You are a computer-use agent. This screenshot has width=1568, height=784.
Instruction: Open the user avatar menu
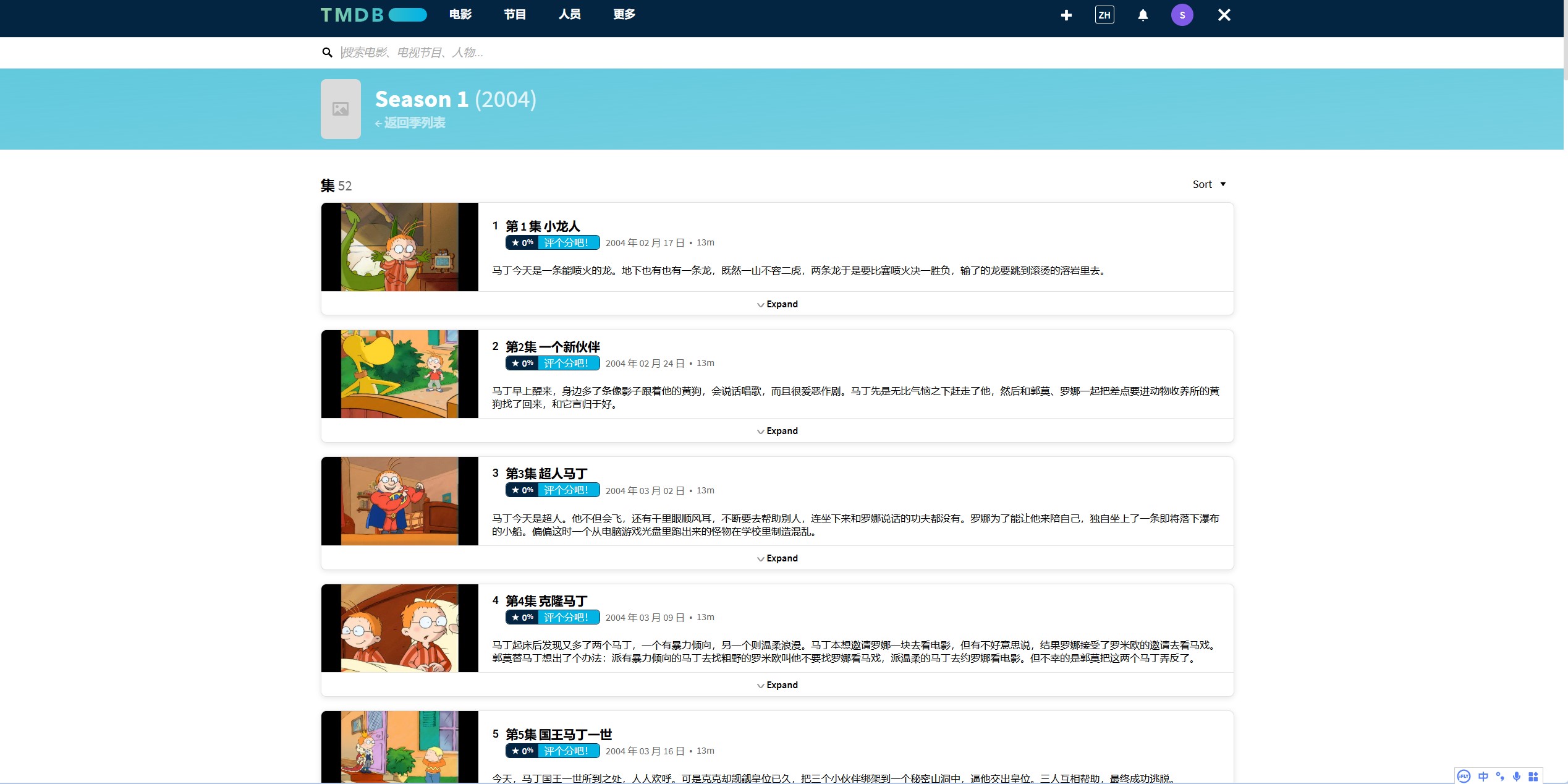tap(1182, 14)
